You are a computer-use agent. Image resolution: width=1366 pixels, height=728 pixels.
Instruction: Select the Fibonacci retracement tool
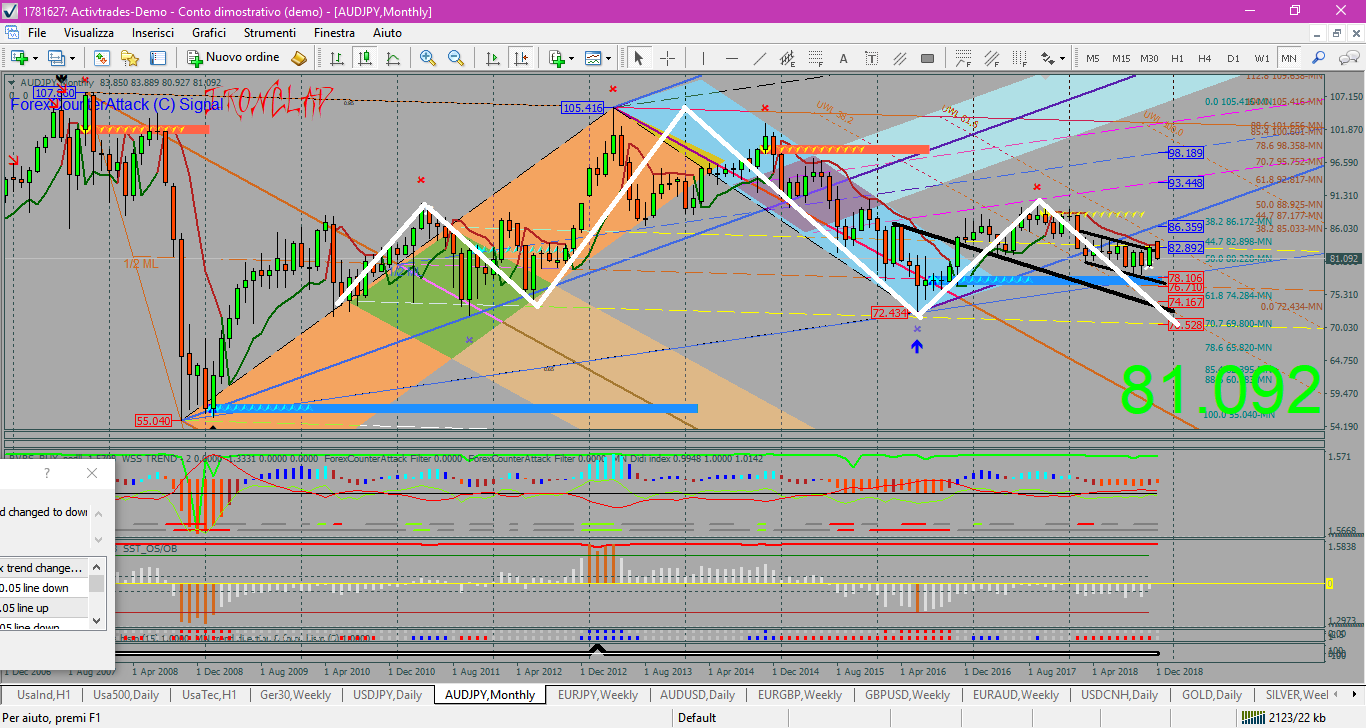[x=816, y=58]
